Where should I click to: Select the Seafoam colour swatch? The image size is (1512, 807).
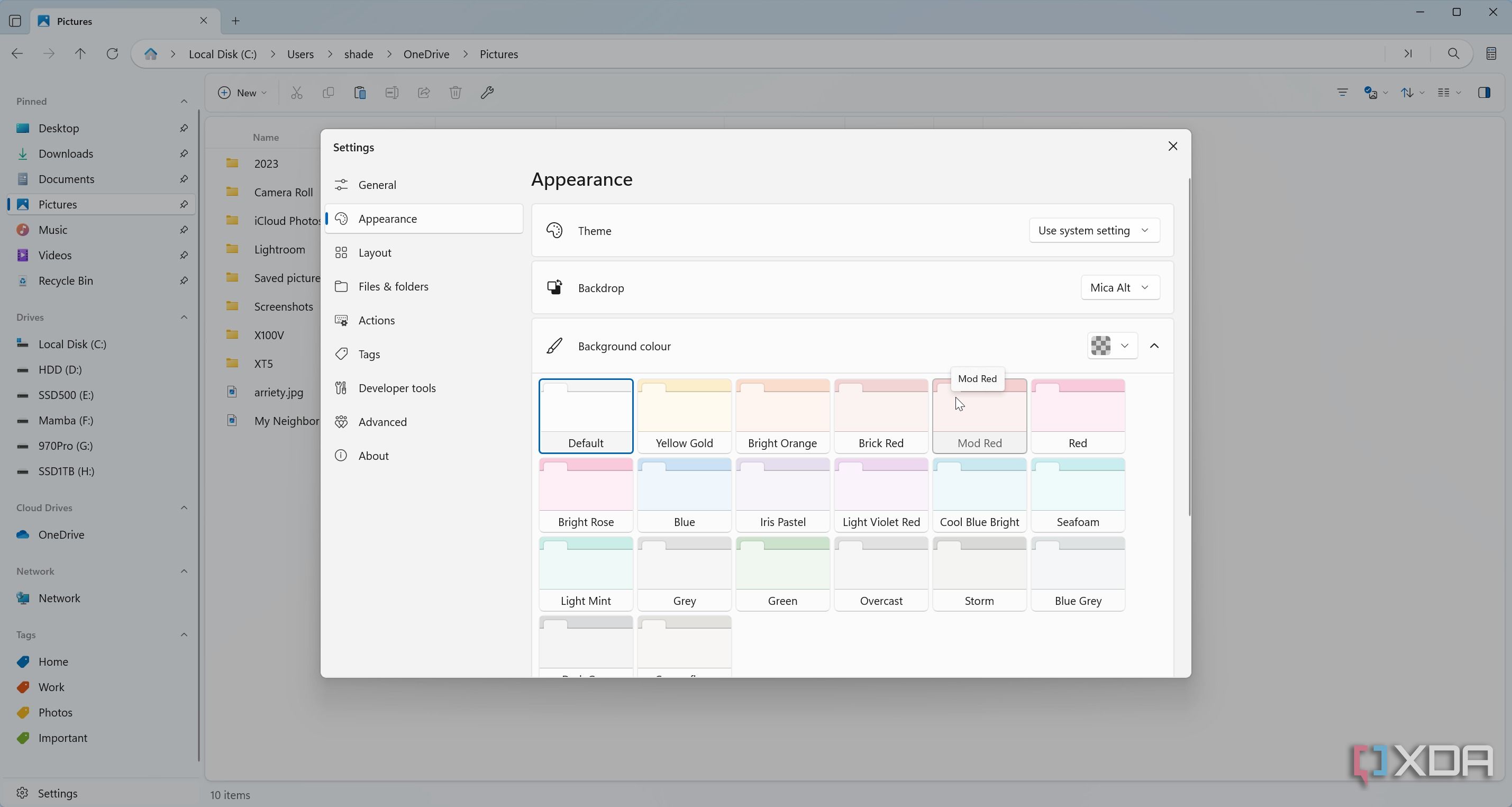1078,495
